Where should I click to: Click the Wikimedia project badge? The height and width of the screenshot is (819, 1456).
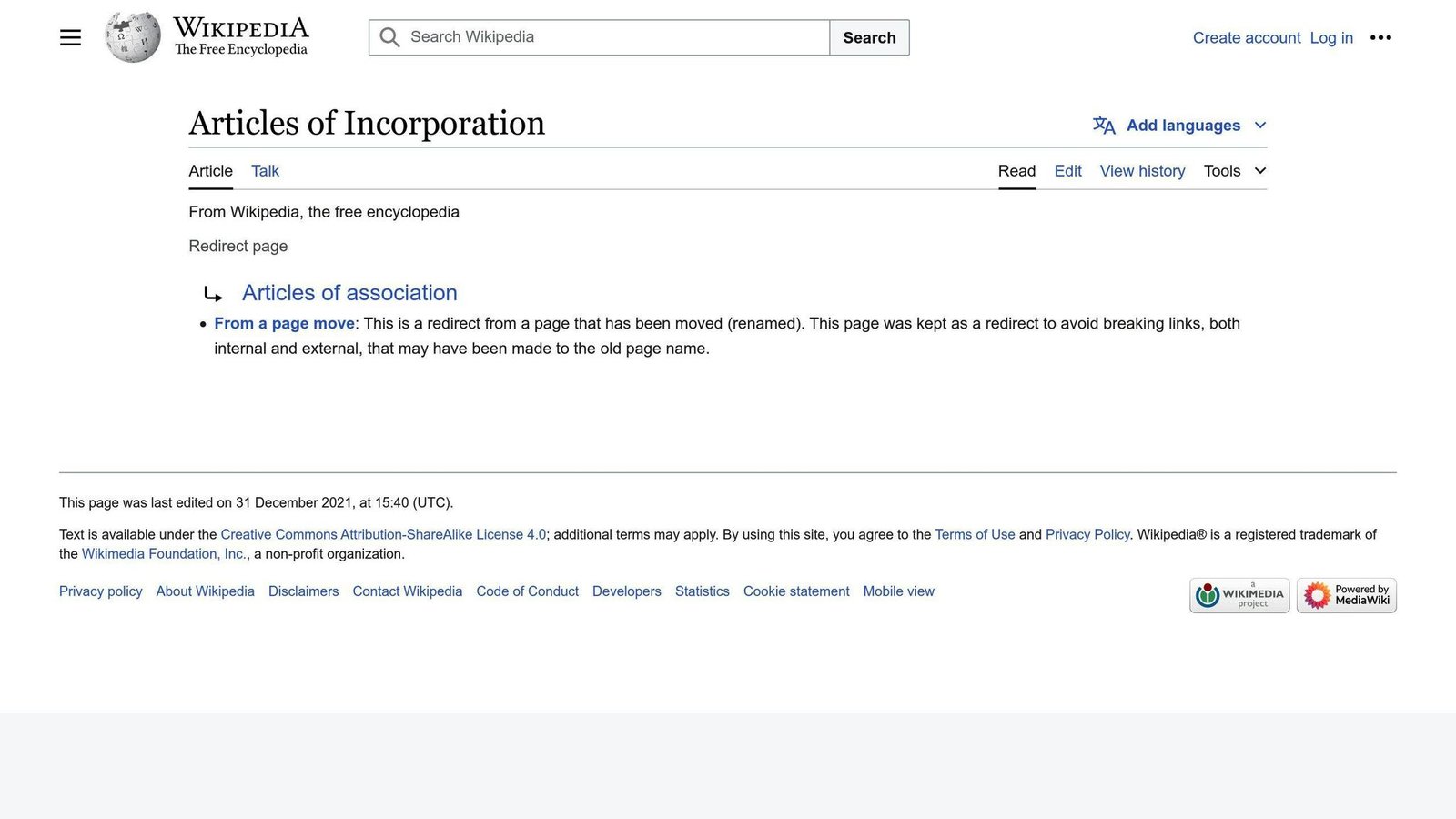1239,595
